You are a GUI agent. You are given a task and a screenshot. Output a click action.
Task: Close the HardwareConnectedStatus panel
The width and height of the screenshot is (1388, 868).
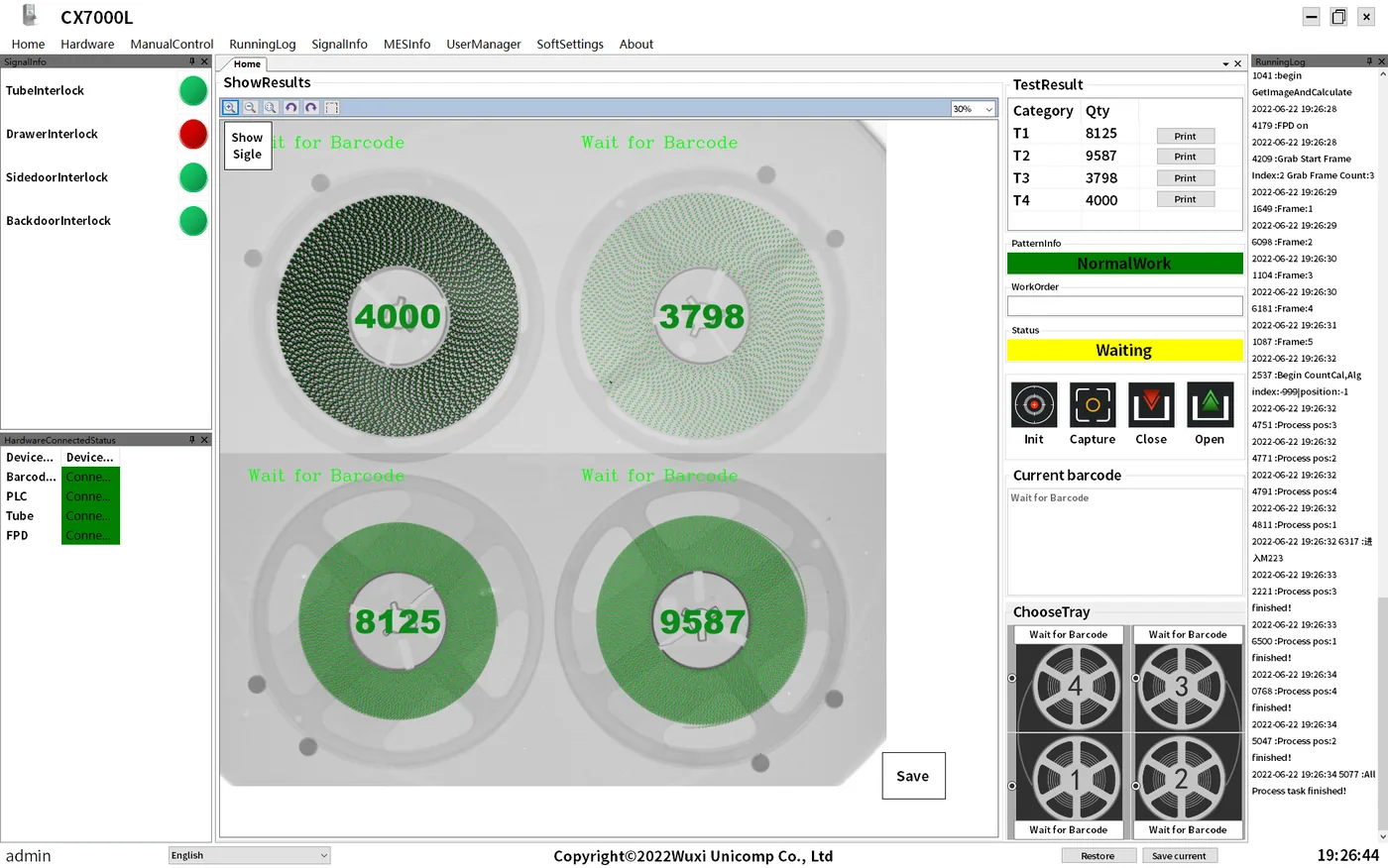(x=205, y=440)
